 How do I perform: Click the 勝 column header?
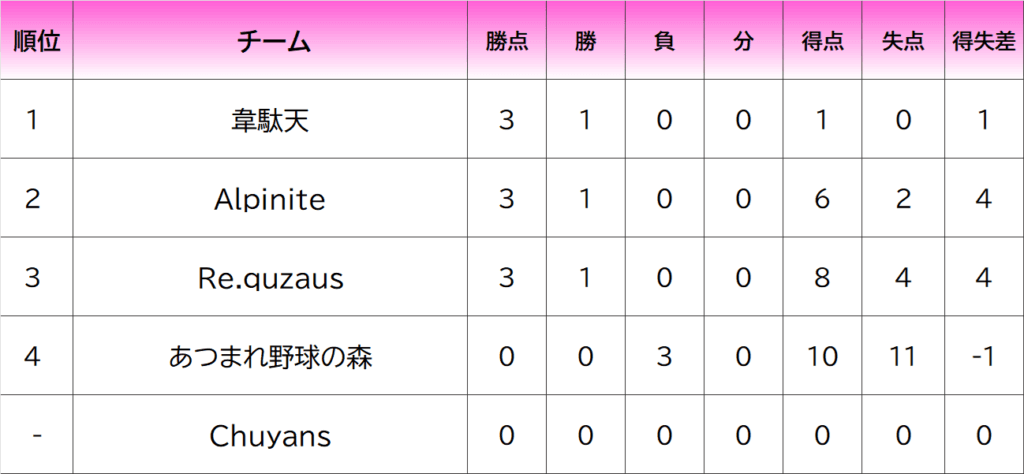[x=585, y=41]
